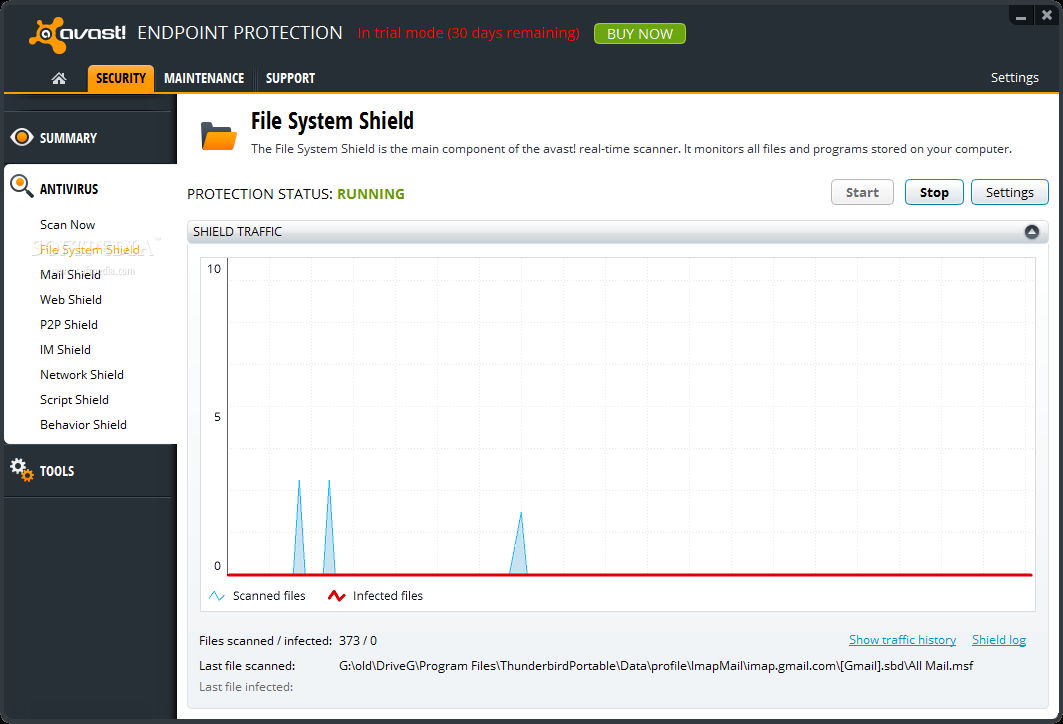
Task: Select Web Shield in sidebar
Action: 71,300
